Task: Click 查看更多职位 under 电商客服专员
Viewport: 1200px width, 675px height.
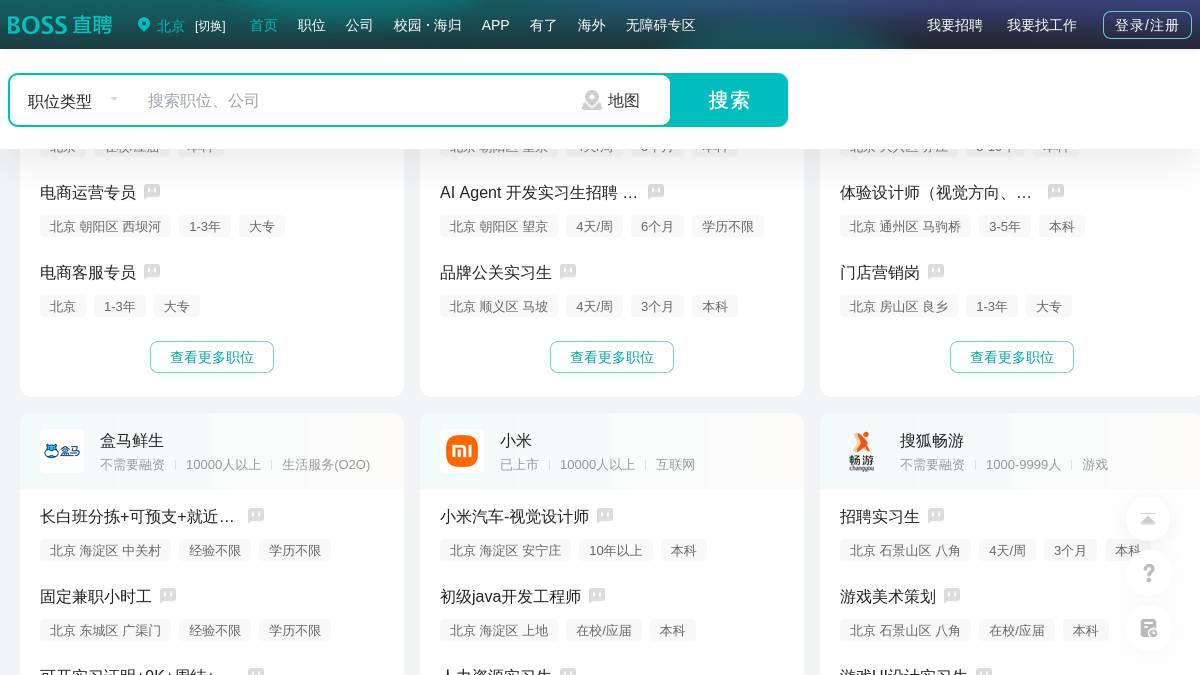Action: coord(212,357)
